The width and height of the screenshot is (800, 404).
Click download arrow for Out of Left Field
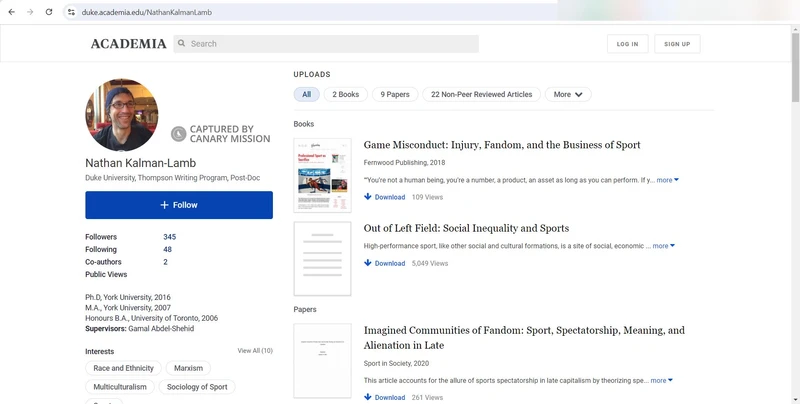(x=367, y=263)
